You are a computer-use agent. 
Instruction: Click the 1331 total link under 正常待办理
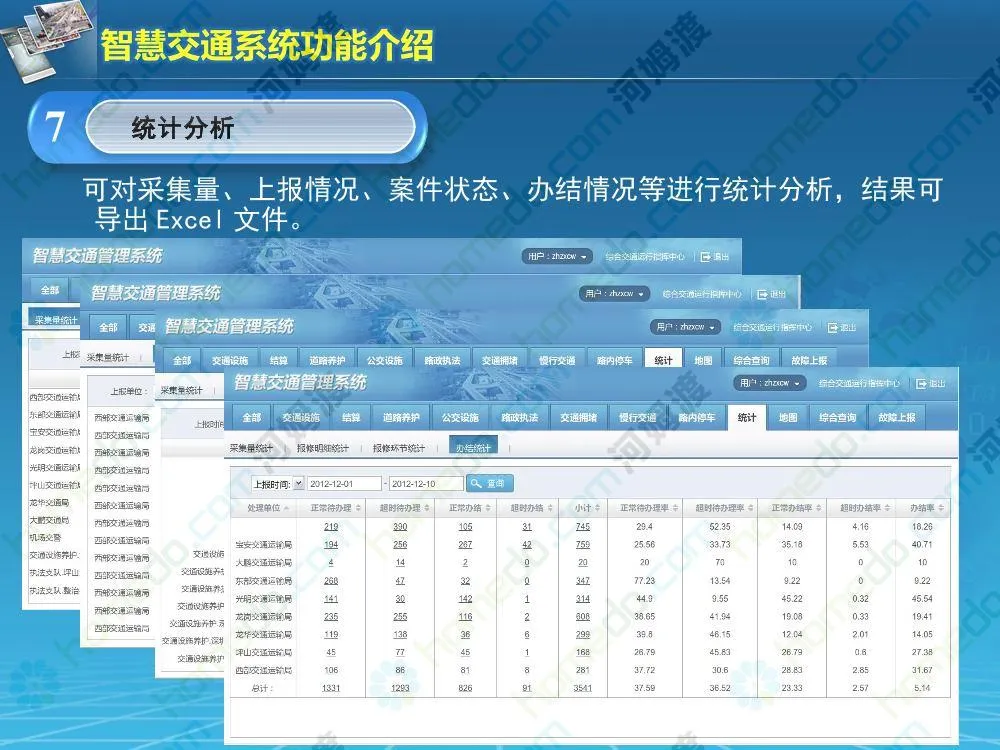[331, 688]
